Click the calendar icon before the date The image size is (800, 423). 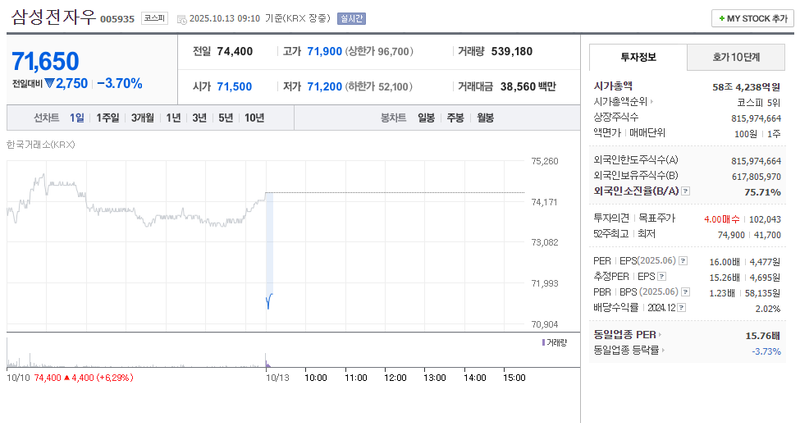tap(180, 19)
